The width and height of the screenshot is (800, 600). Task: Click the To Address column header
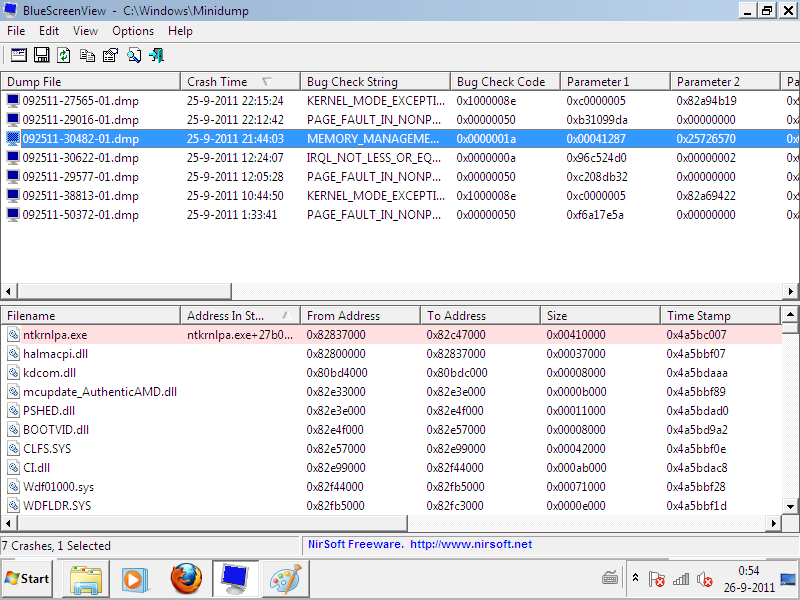tap(481, 316)
